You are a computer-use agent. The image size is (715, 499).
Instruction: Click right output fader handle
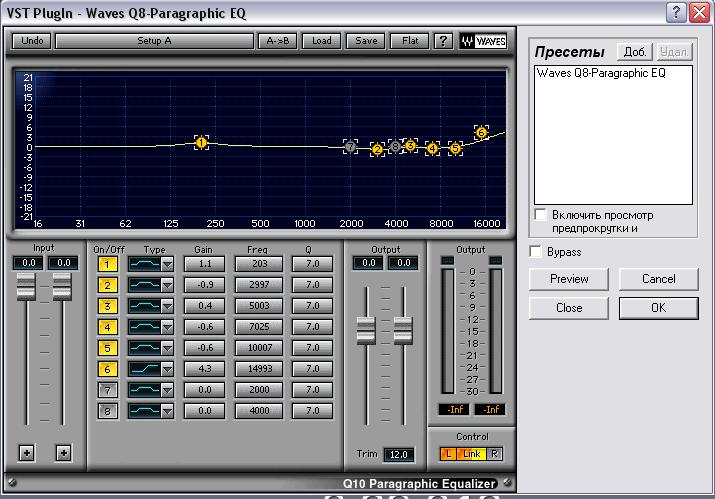(x=403, y=331)
